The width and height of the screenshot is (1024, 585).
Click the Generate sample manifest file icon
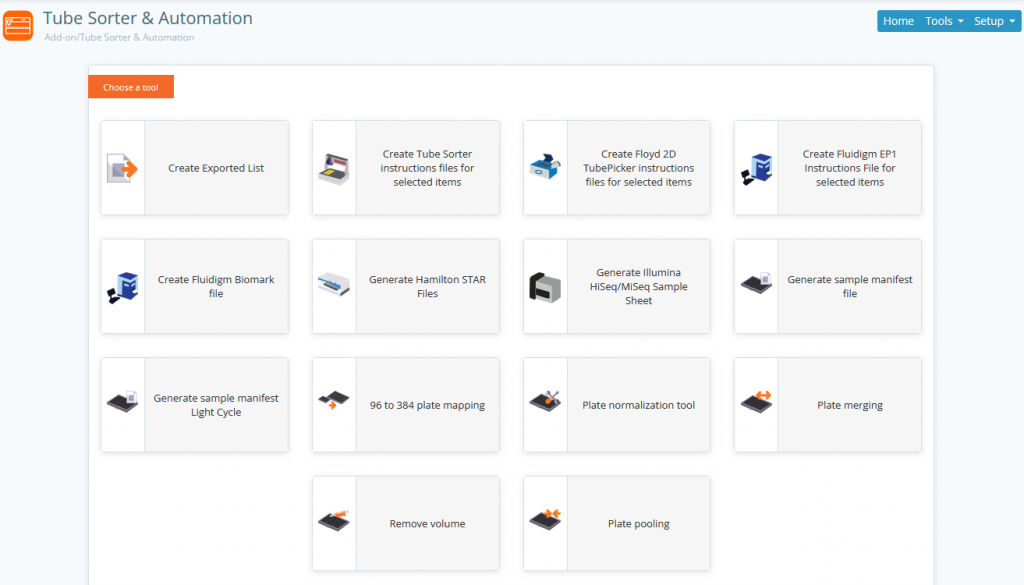(x=756, y=283)
